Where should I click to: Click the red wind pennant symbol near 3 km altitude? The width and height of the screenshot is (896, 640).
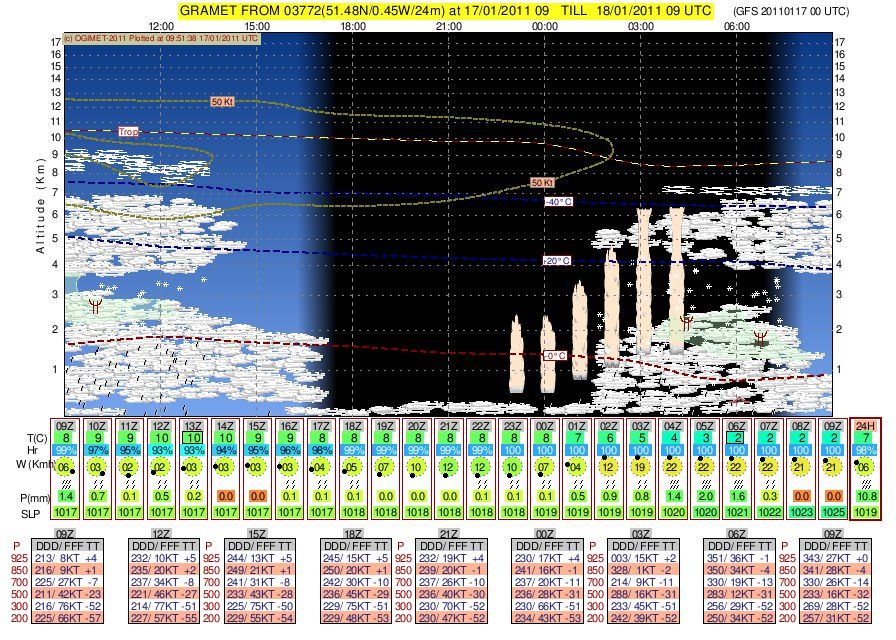(94, 305)
